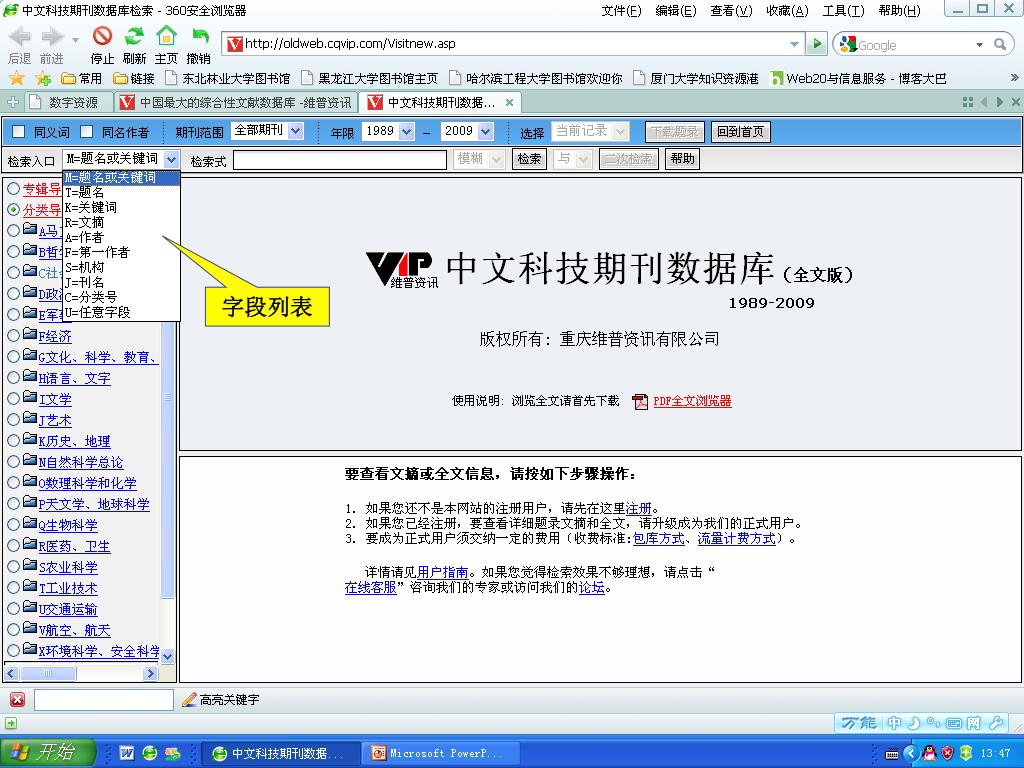The image size is (1024, 768).
Task: Click the 注册 registration link
Action: click(x=638, y=508)
